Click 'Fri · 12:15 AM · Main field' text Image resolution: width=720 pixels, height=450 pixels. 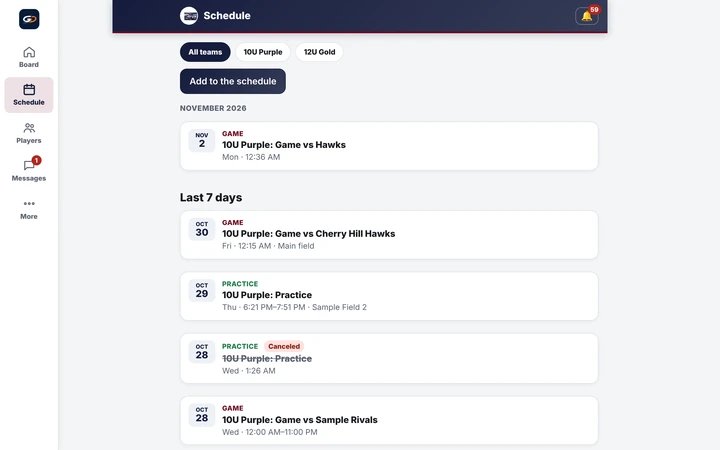coord(268,246)
